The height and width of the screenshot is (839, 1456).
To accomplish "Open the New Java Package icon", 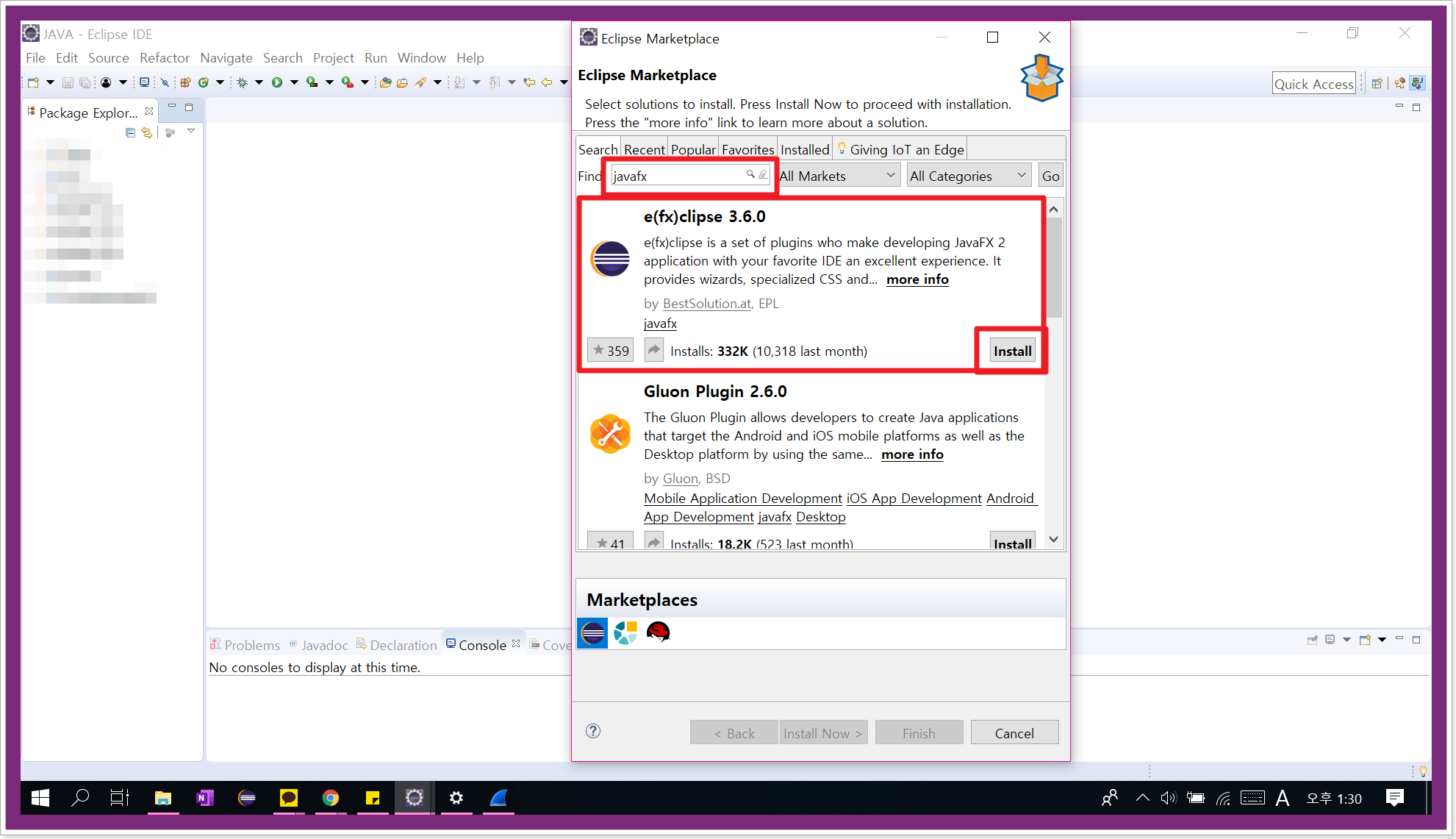I will [186, 82].
